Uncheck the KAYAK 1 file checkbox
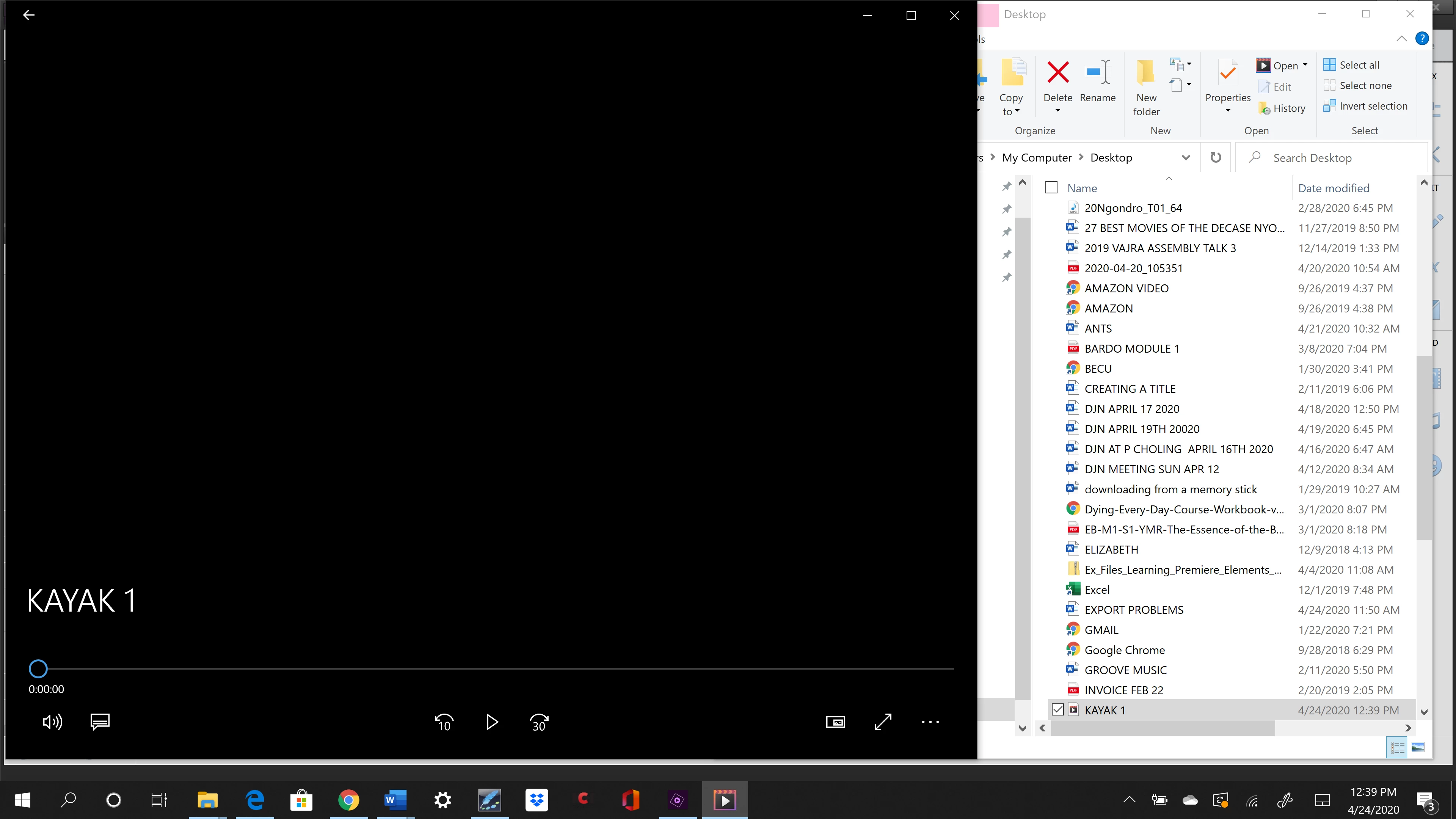 pos(1057,710)
